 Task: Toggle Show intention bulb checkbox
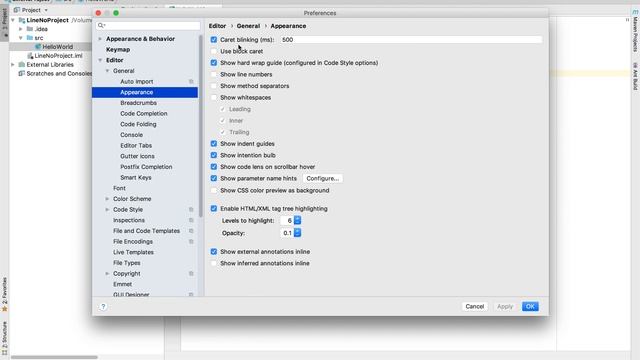click(x=214, y=155)
